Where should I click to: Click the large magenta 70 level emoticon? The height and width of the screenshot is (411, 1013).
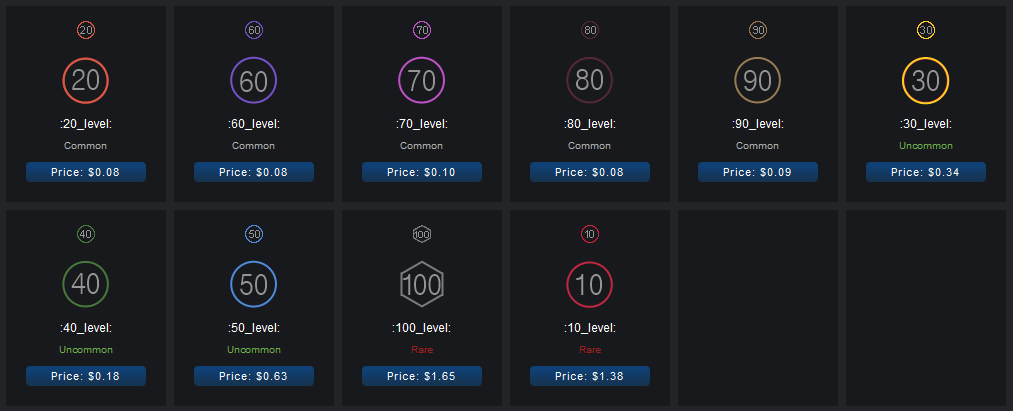(422, 81)
